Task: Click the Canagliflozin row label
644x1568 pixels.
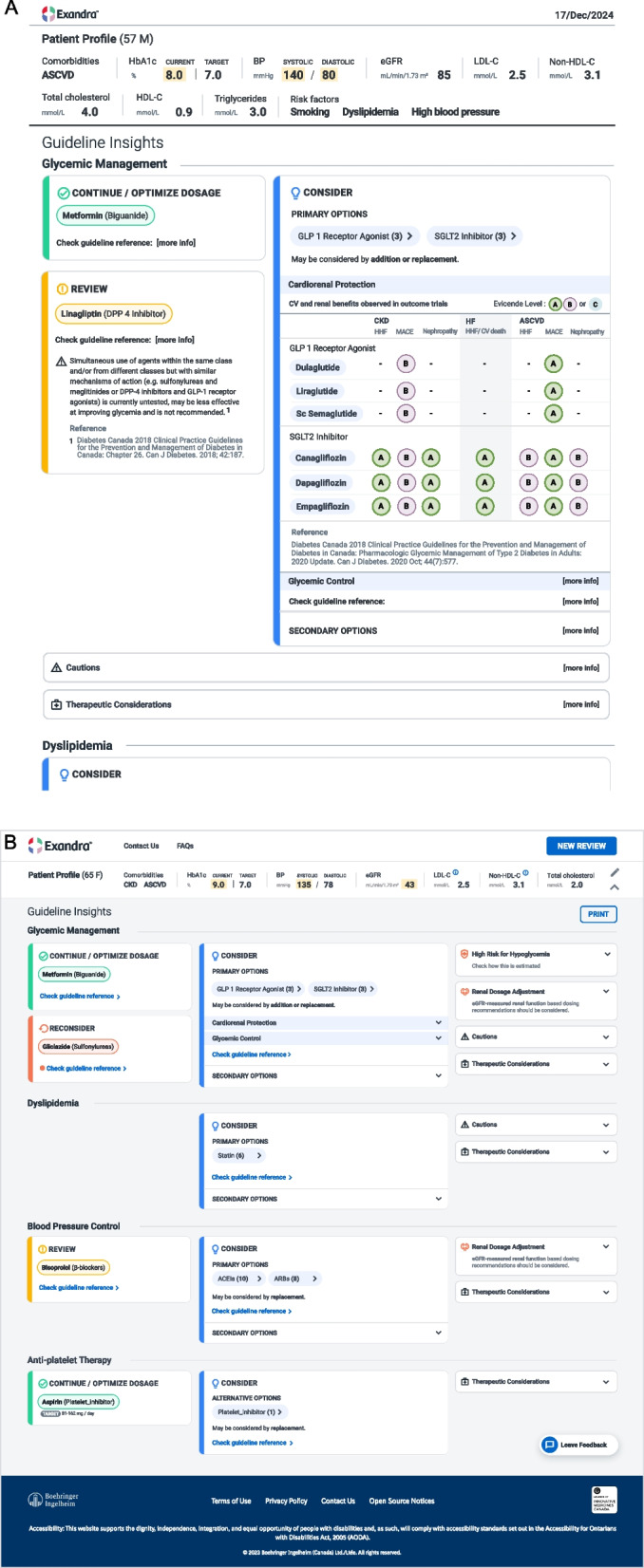Action: [x=320, y=457]
